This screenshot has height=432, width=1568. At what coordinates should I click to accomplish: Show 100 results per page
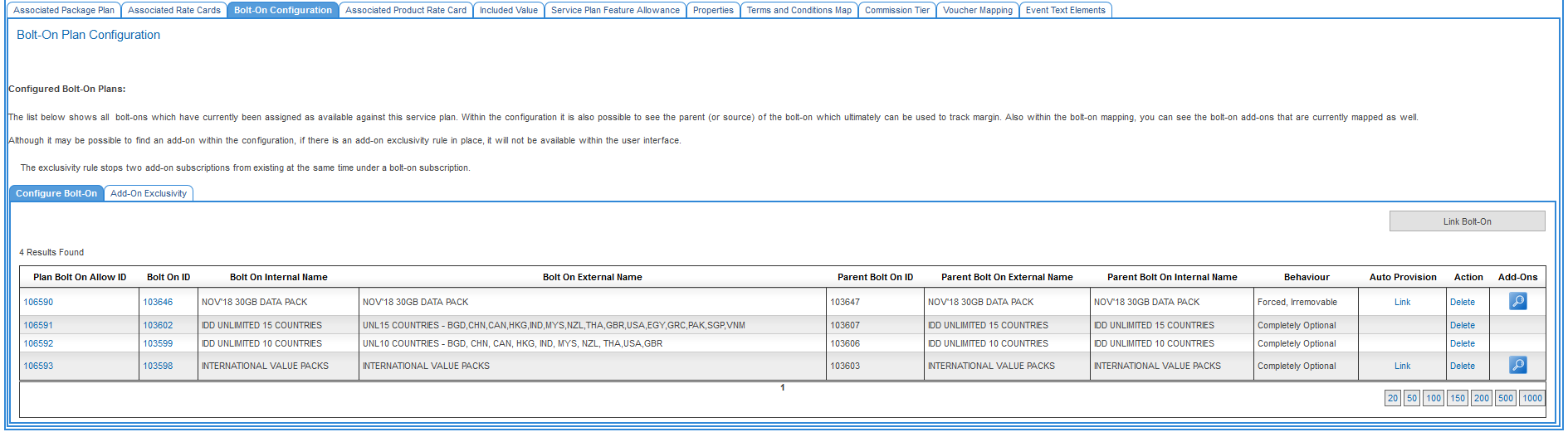[1433, 399]
